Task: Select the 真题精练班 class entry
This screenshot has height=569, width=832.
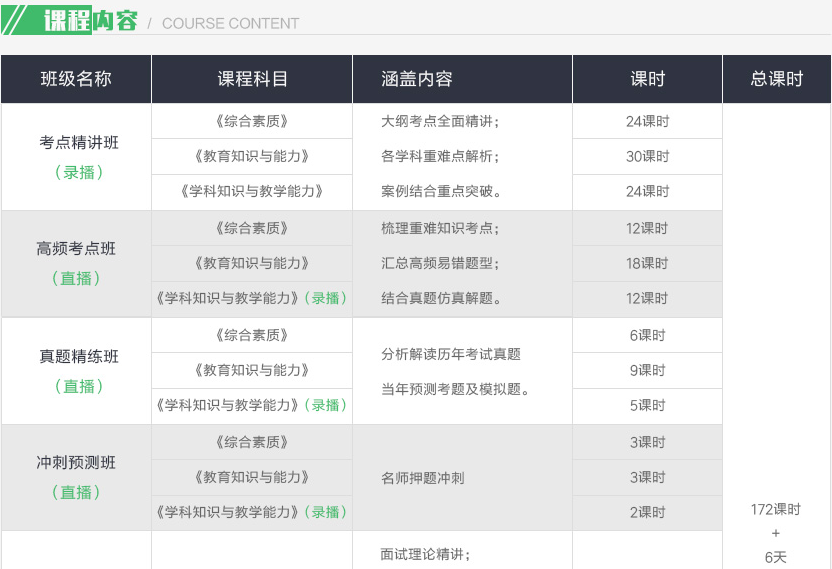Action: 79,357
